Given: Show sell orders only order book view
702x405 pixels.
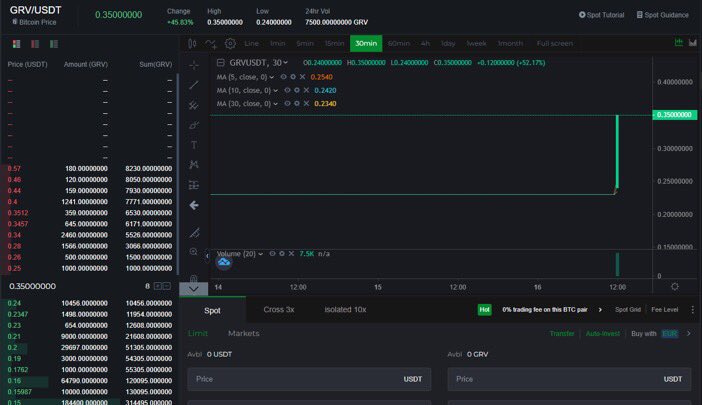Looking at the screenshot, I should 35,44.
